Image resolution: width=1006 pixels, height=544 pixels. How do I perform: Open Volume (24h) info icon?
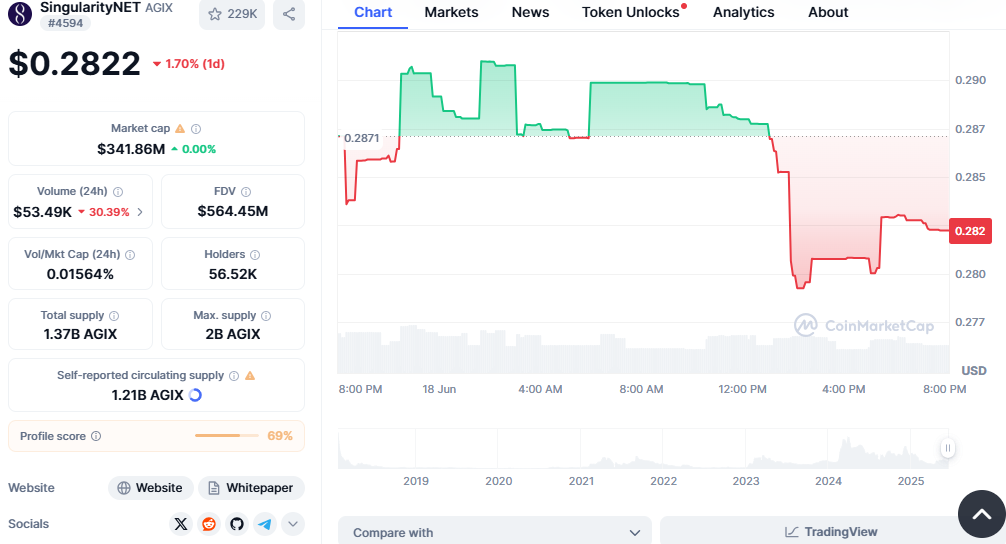pyautogui.click(x=118, y=192)
